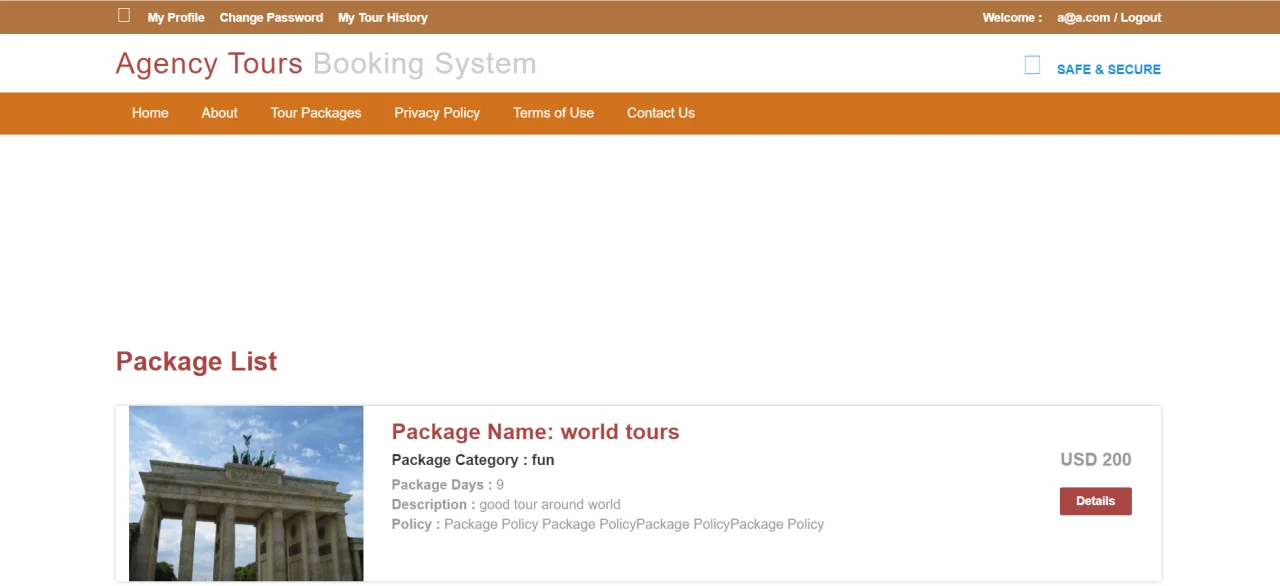Click the Details button for world tours

[1095, 501]
